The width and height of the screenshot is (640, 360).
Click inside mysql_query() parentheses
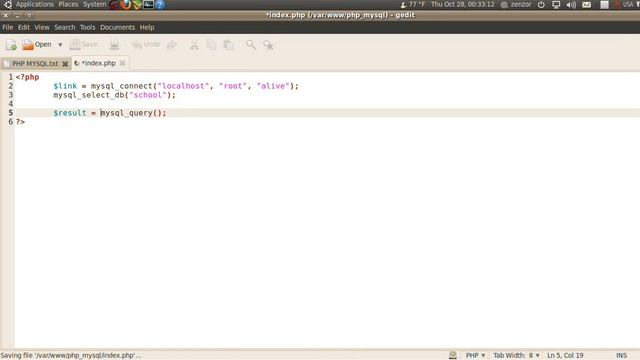157,113
